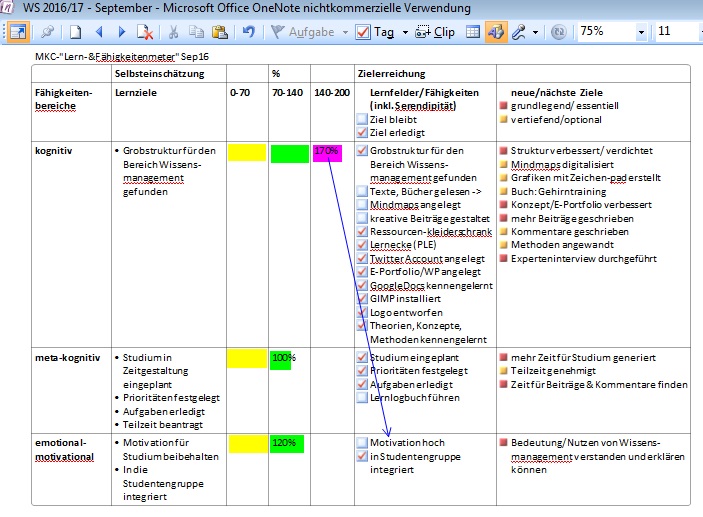Click the yellow tag beside 'Mindmaps digitalisiert'
703x517 pixels.
pos(503,165)
